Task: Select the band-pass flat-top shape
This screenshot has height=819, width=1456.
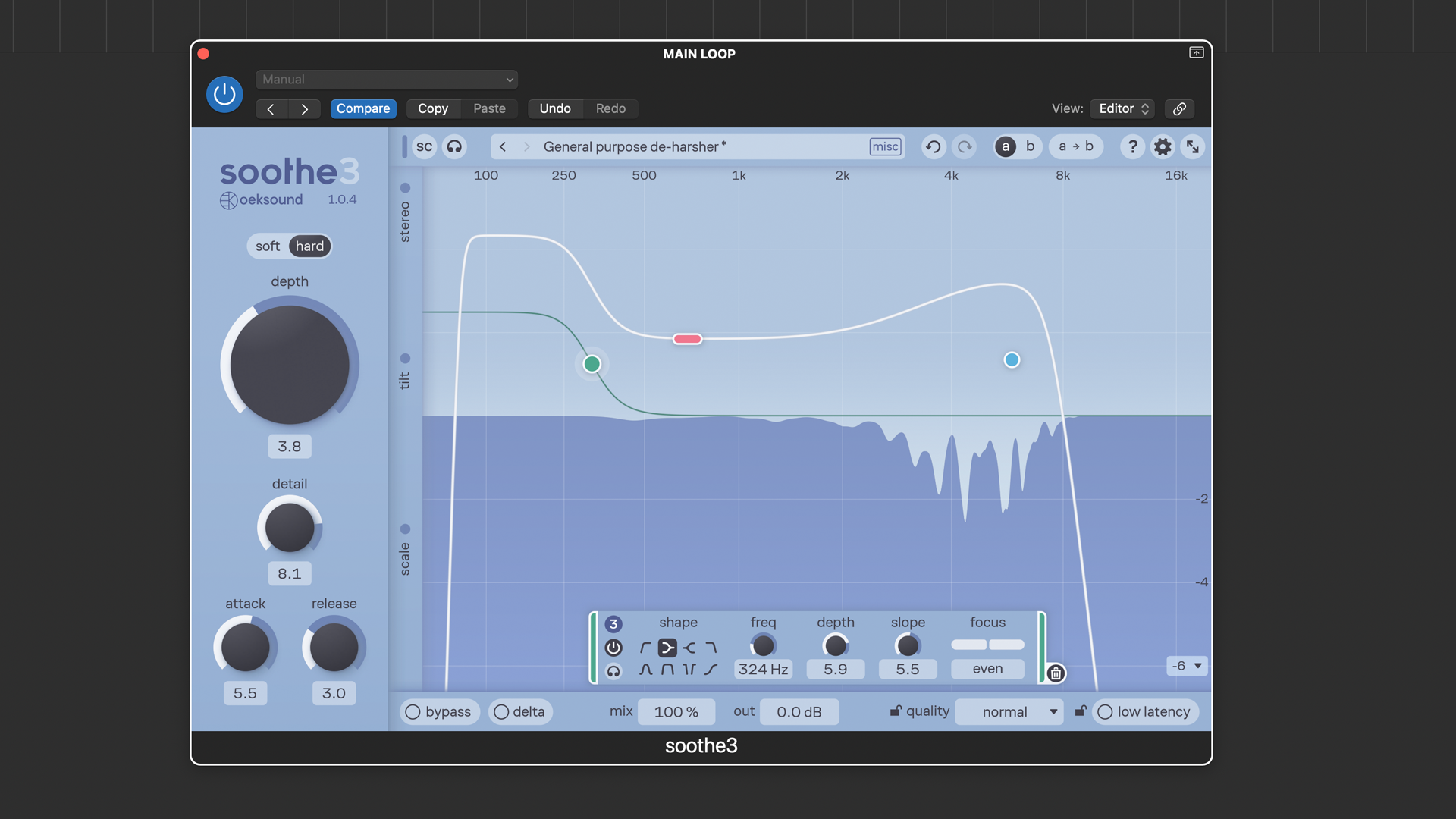Action: (x=667, y=670)
